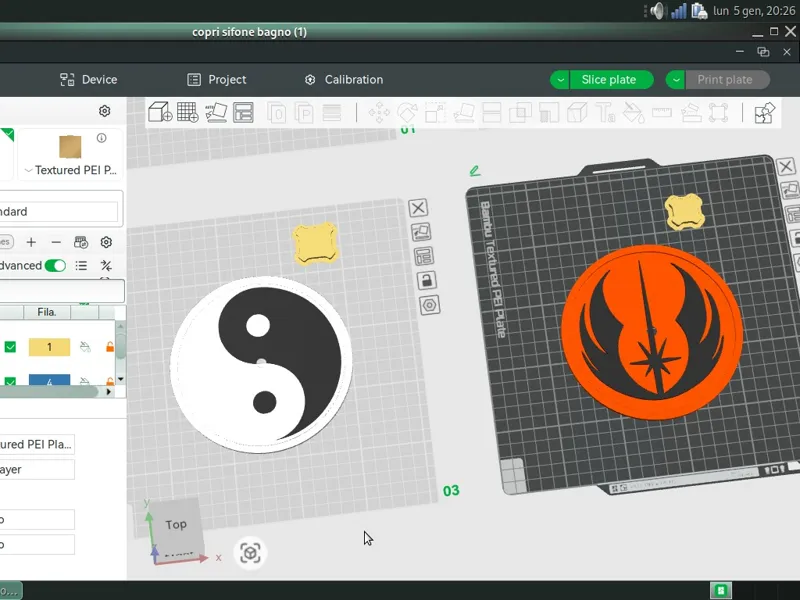800x600 pixels.
Task: Open the Assembly view puzzle icon
Action: (764, 113)
